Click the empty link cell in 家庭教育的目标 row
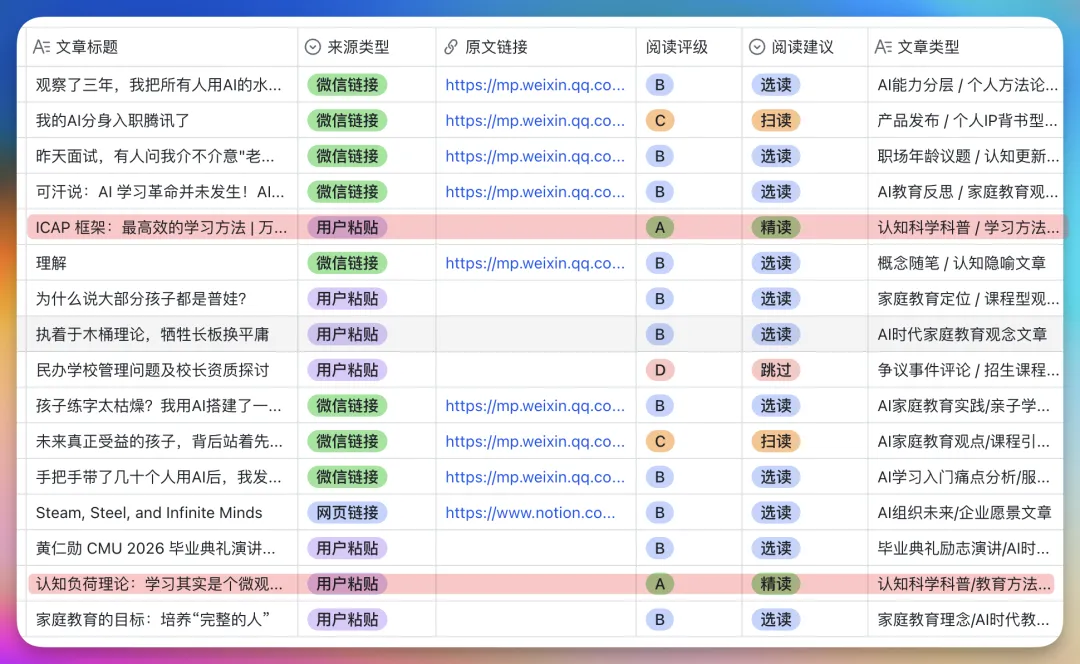Viewport: 1080px width, 664px height. pyautogui.click(x=536, y=619)
